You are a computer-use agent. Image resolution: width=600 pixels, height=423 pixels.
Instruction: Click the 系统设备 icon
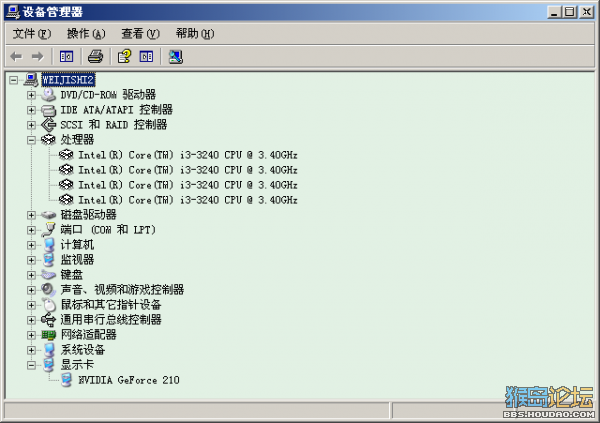tap(49, 350)
